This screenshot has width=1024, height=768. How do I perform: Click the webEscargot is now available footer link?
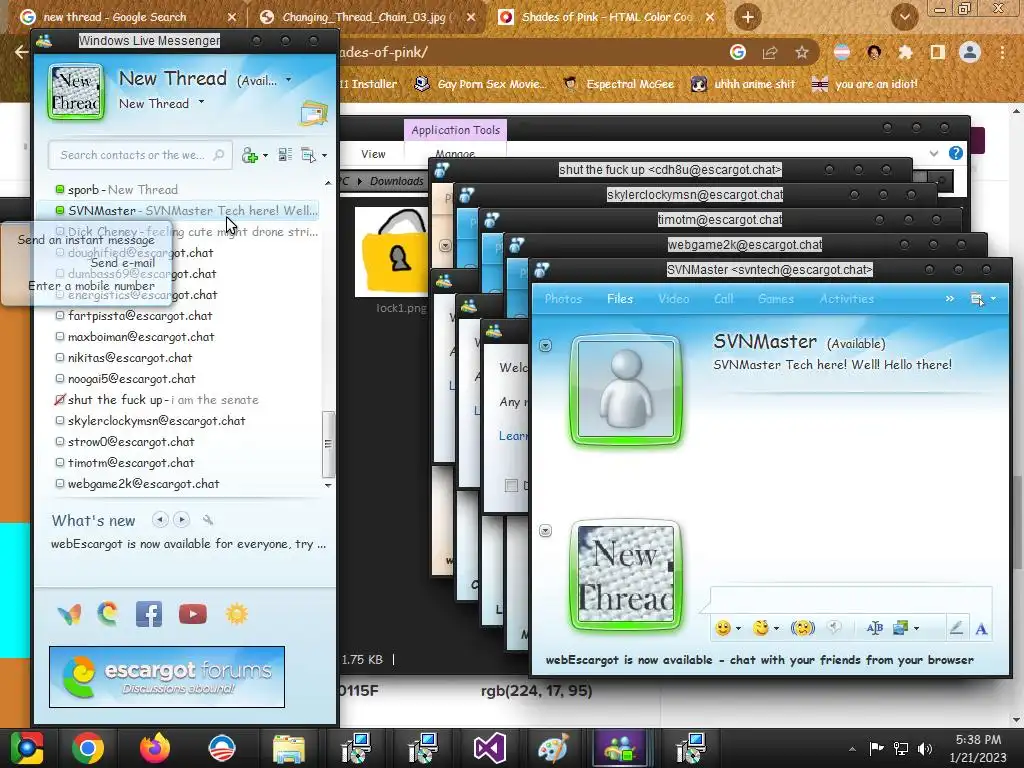760,660
